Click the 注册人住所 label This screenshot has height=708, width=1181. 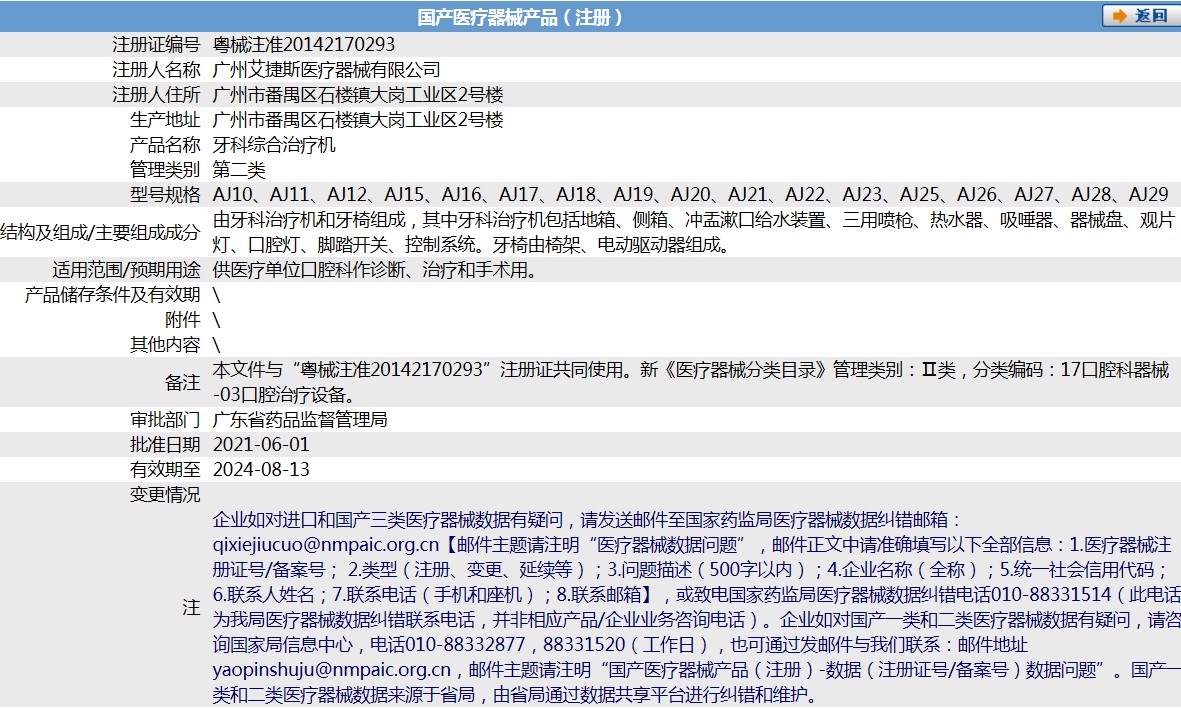click(x=156, y=94)
